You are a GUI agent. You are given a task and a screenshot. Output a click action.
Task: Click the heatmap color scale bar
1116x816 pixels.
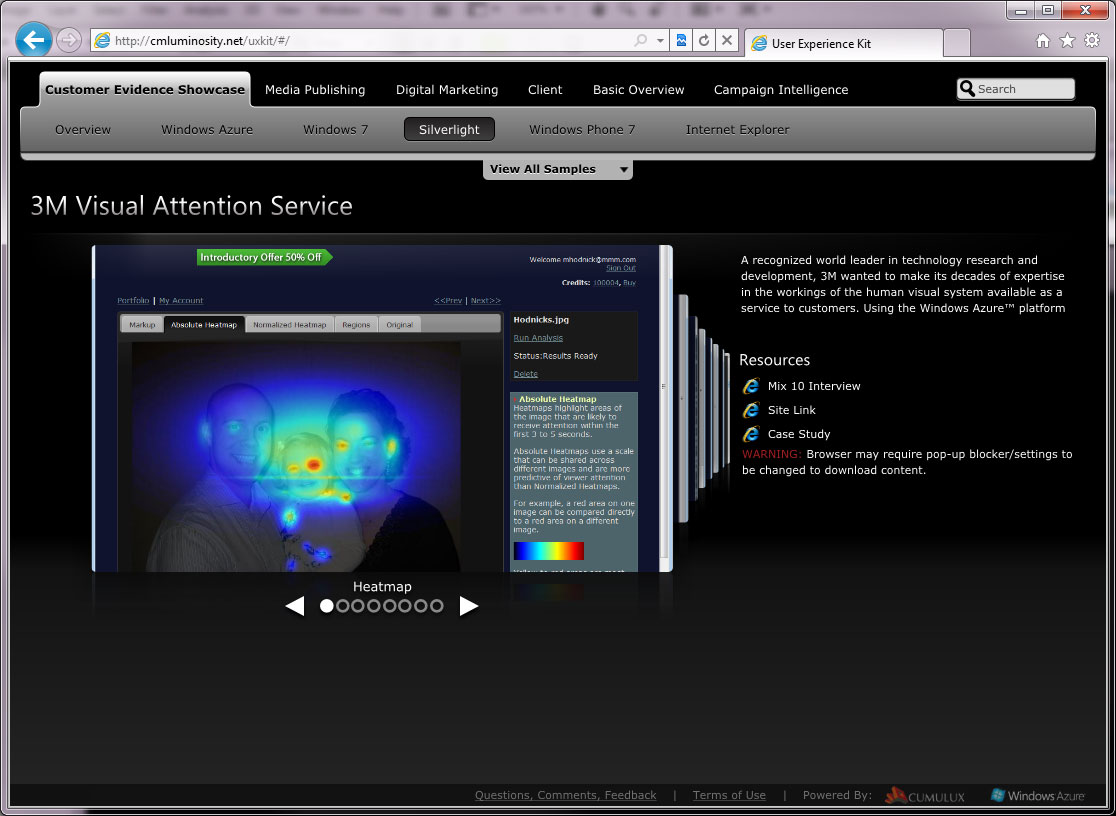(x=549, y=551)
